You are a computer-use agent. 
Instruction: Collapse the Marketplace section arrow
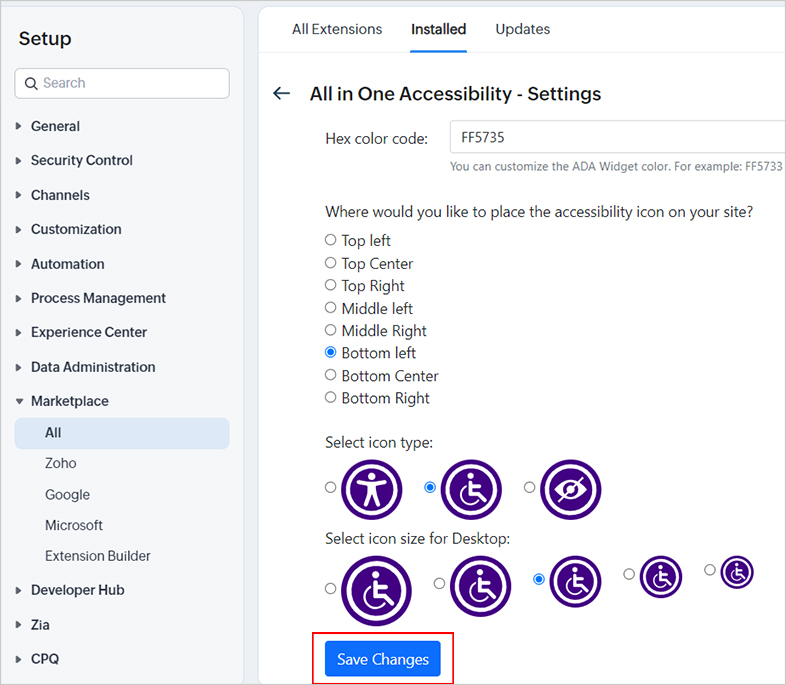20,401
